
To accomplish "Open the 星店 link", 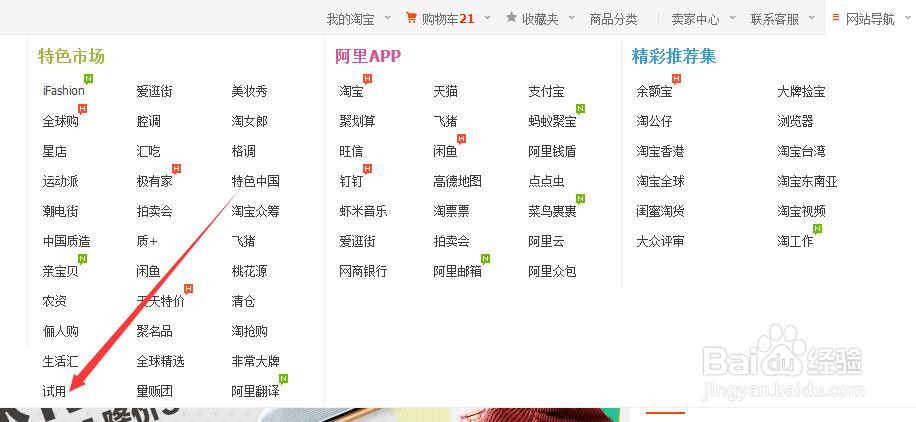I will (54, 151).
